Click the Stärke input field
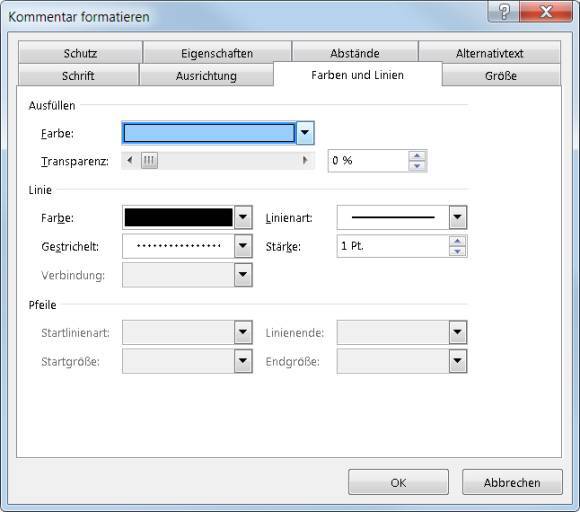The image size is (580, 512). 393,246
